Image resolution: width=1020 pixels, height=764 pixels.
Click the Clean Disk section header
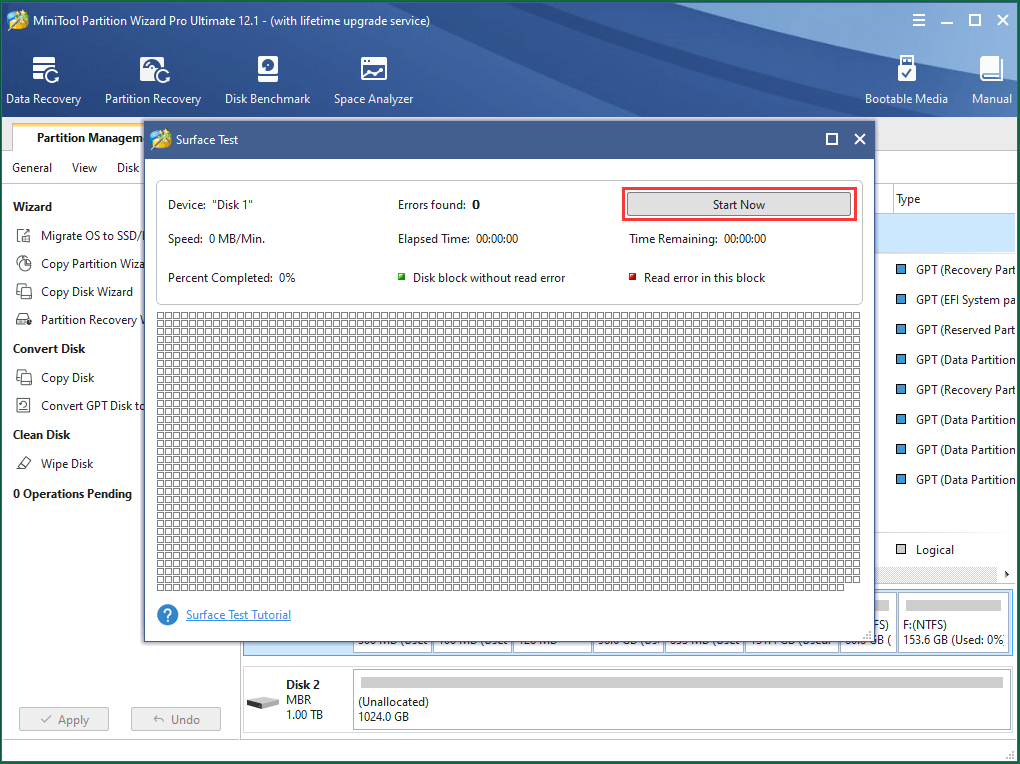(x=42, y=435)
